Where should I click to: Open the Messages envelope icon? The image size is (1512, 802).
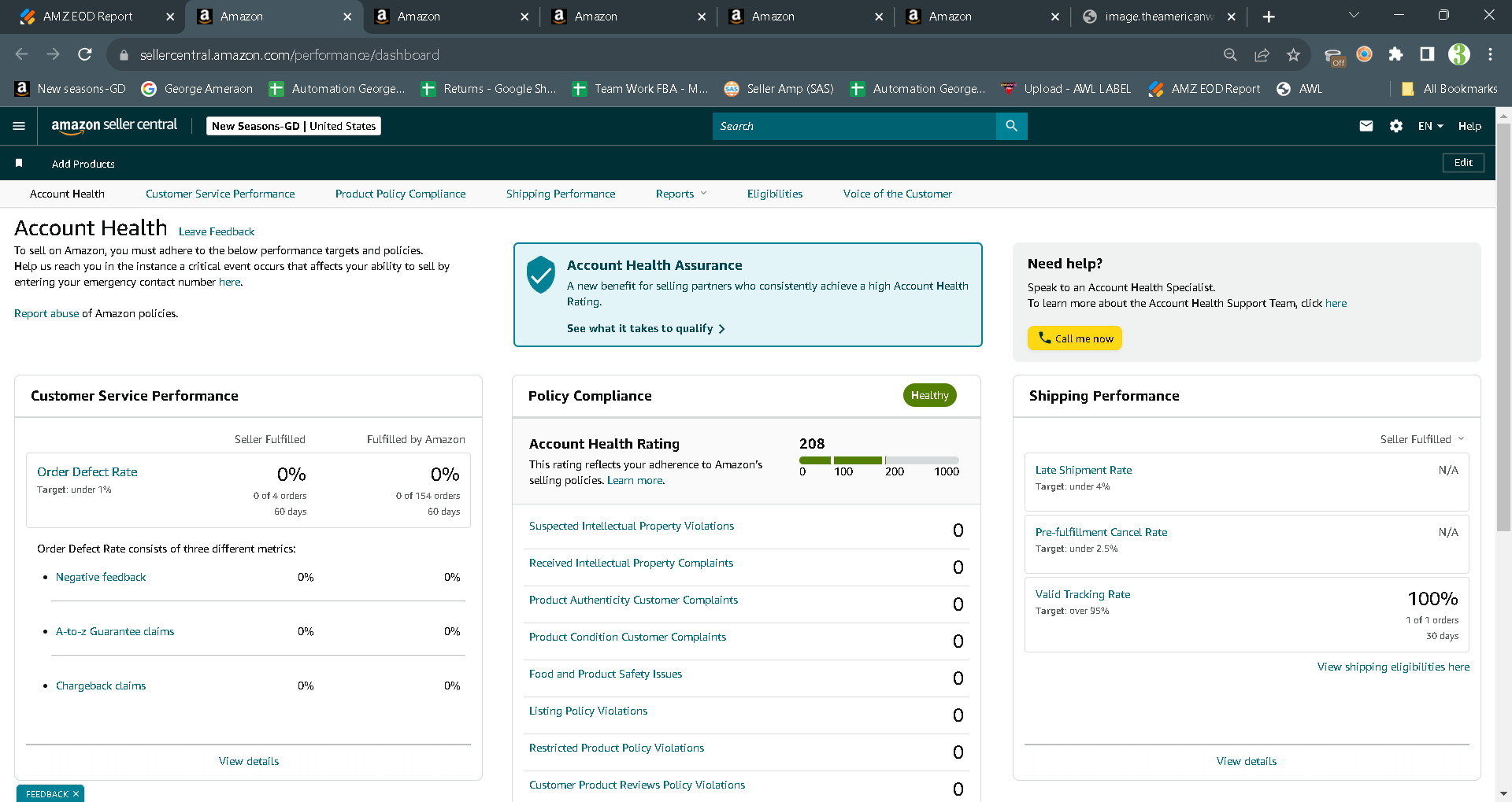[1366, 126]
